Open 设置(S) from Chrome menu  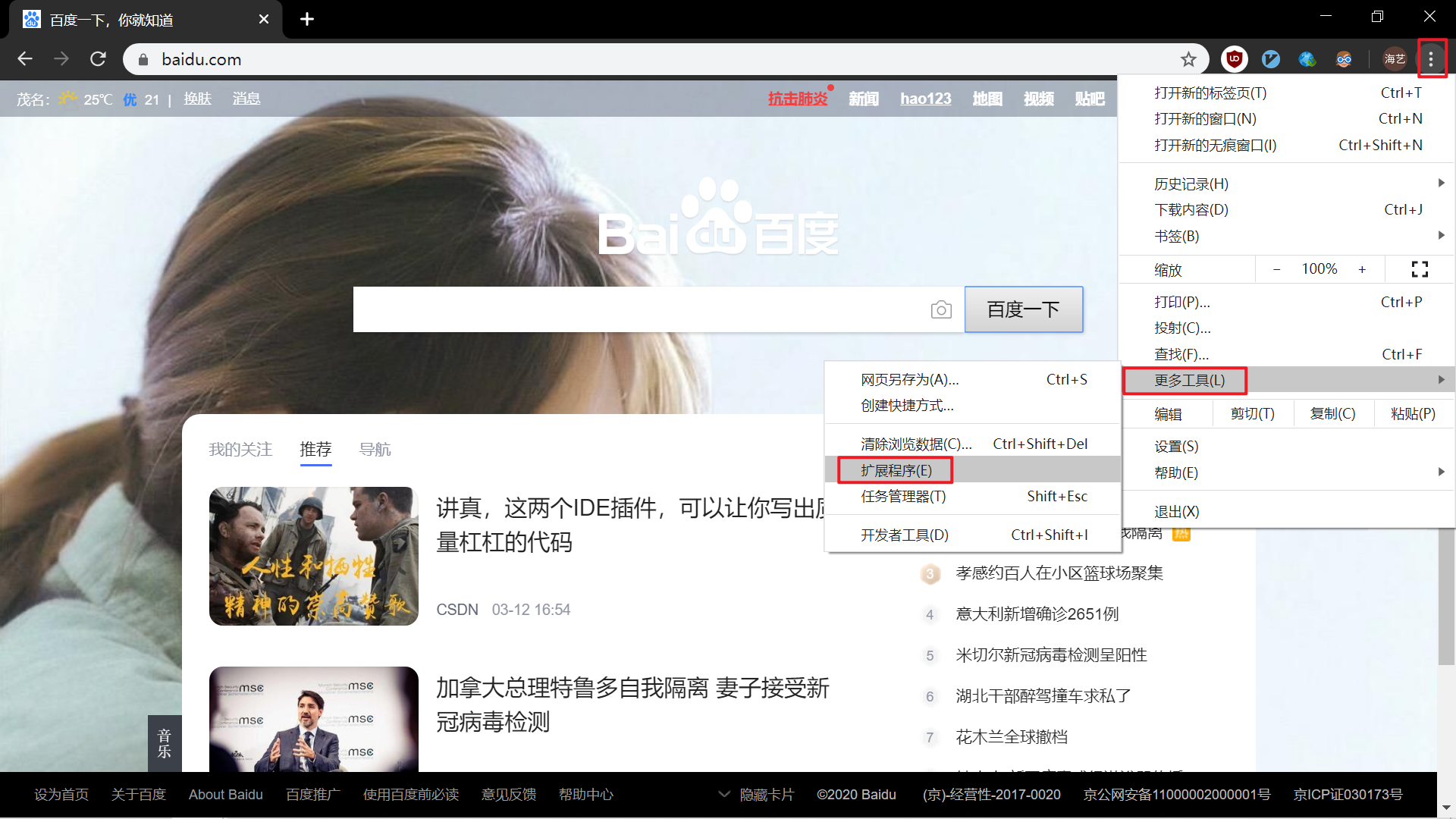1288,446
